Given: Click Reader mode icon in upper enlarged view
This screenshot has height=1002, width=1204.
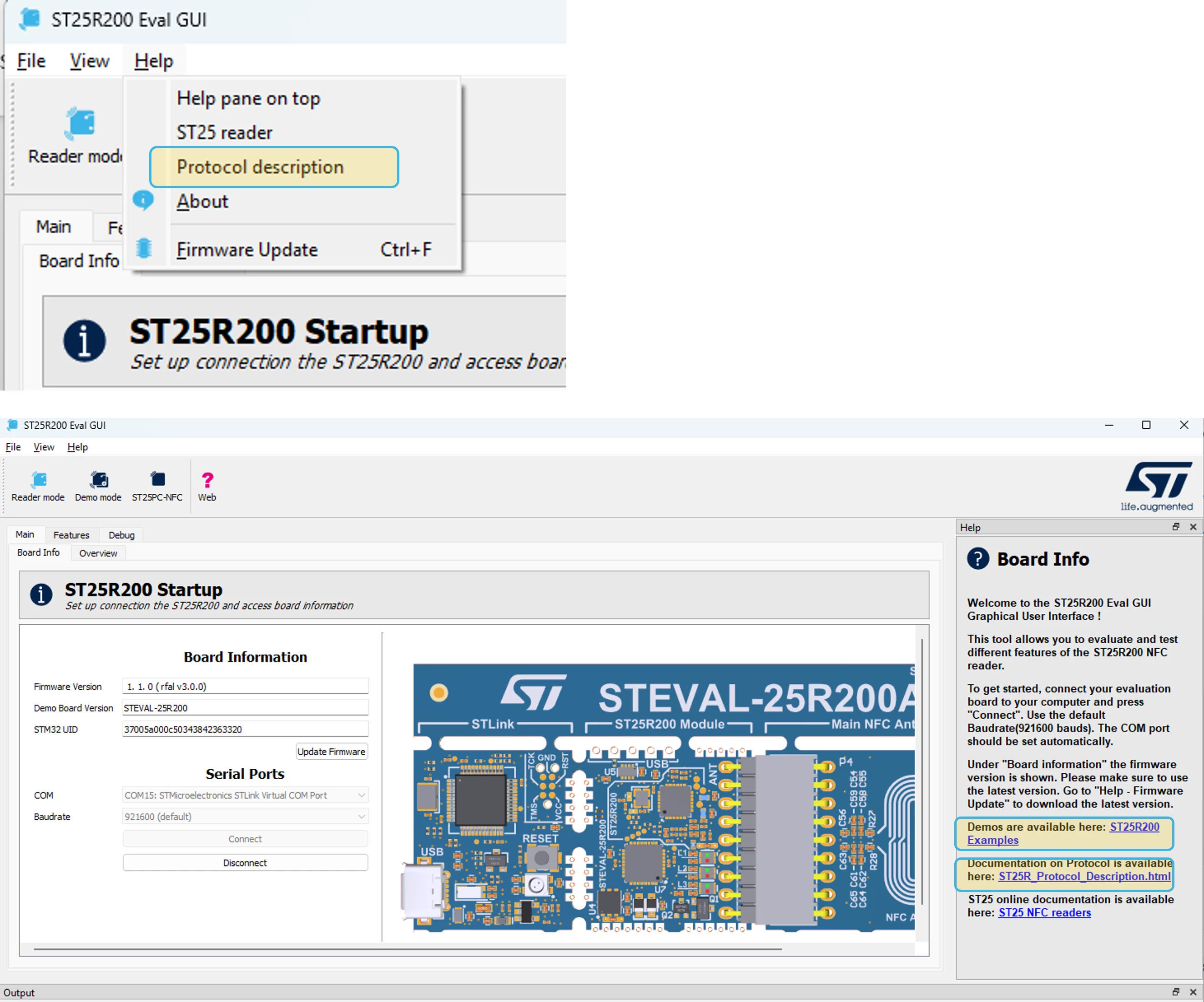Looking at the screenshot, I should tap(80, 123).
